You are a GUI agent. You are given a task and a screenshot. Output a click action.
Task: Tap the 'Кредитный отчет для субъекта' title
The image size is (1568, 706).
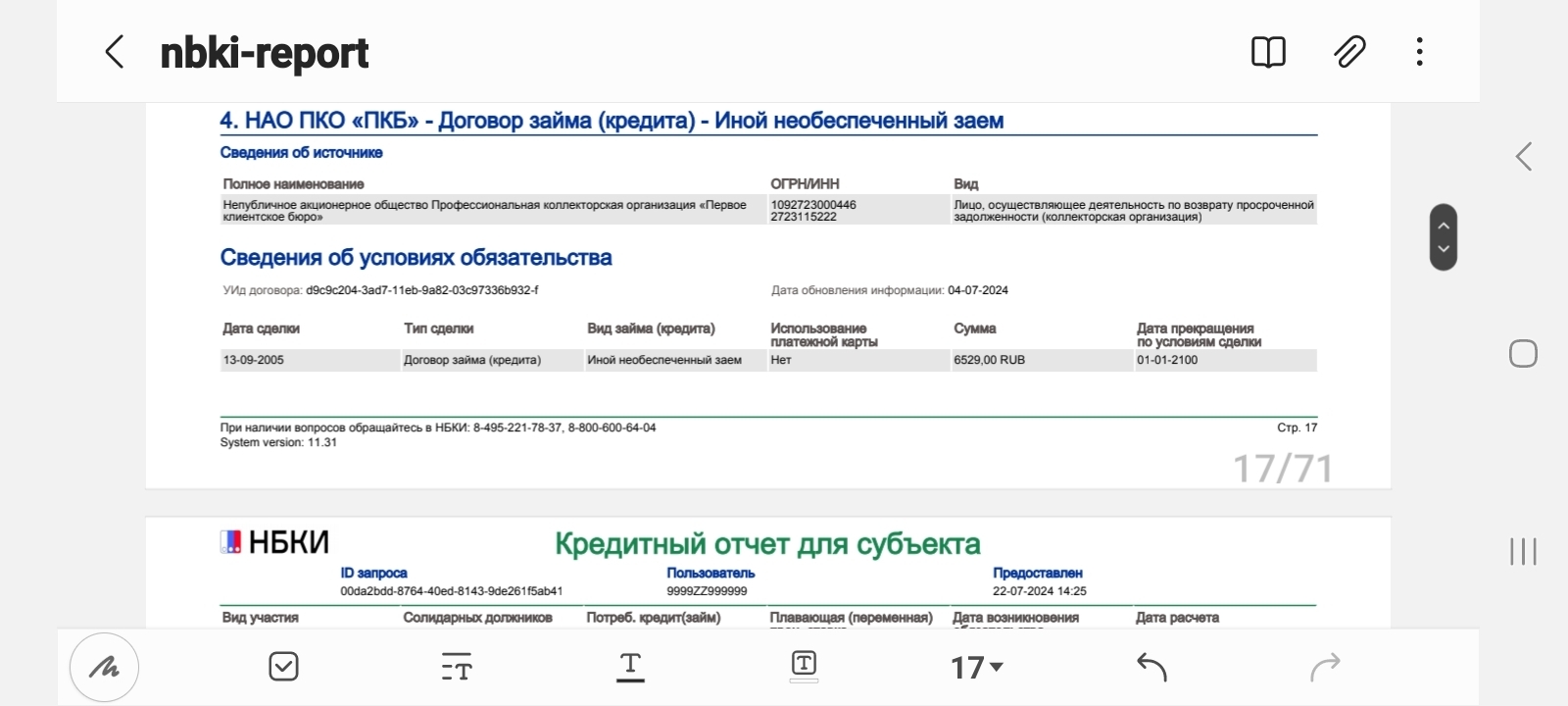click(767, 544)
